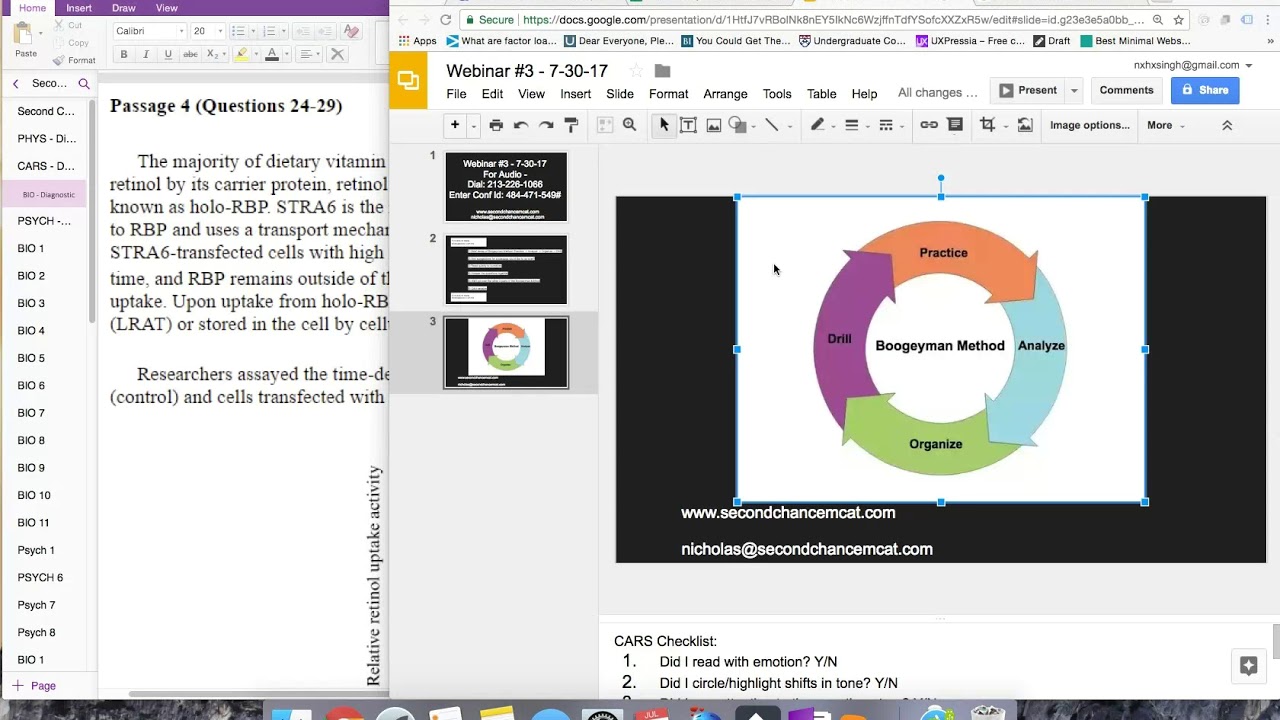The width and height of the screenshot is (1280, 720).
Task: Toggle Underline in OneNote ribbon
Action: pyautogui.click(x=168, y=54)
